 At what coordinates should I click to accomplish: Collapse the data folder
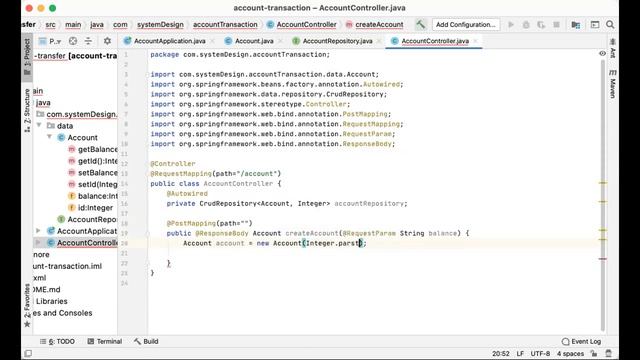click(x=39, y=125)
